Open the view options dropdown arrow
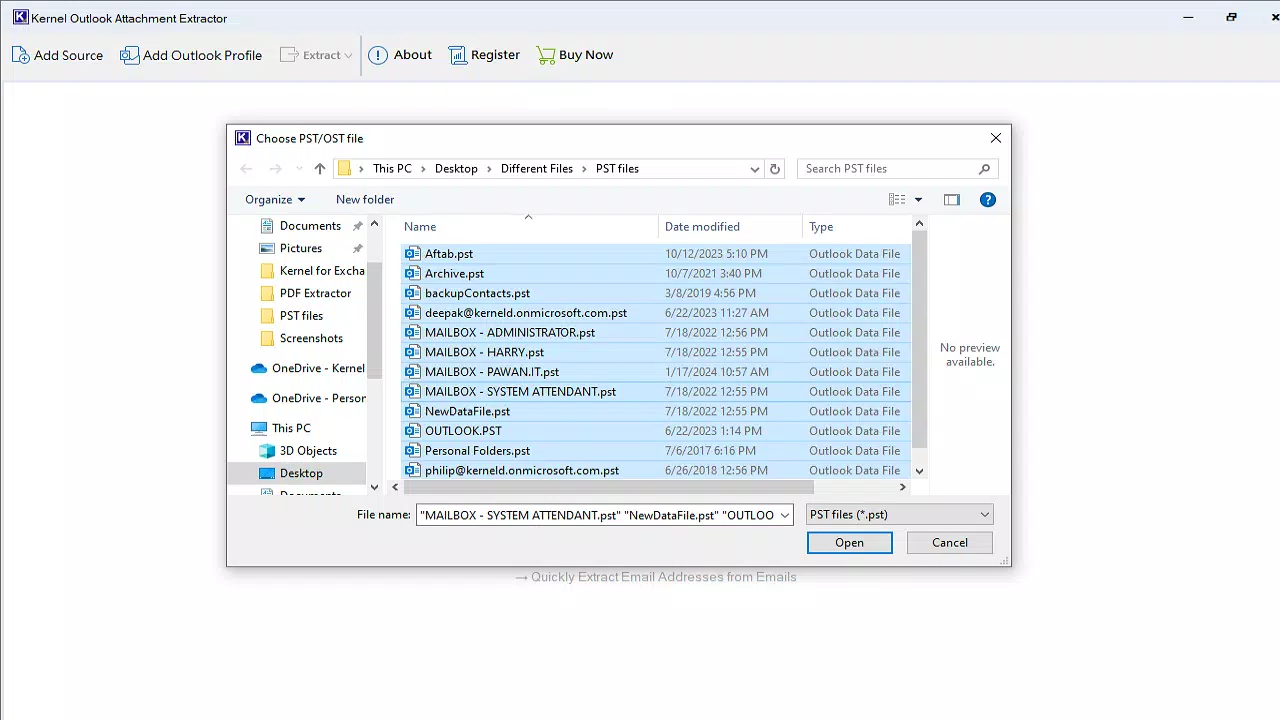Screen dimensions: 1280x720 point(919,200)
